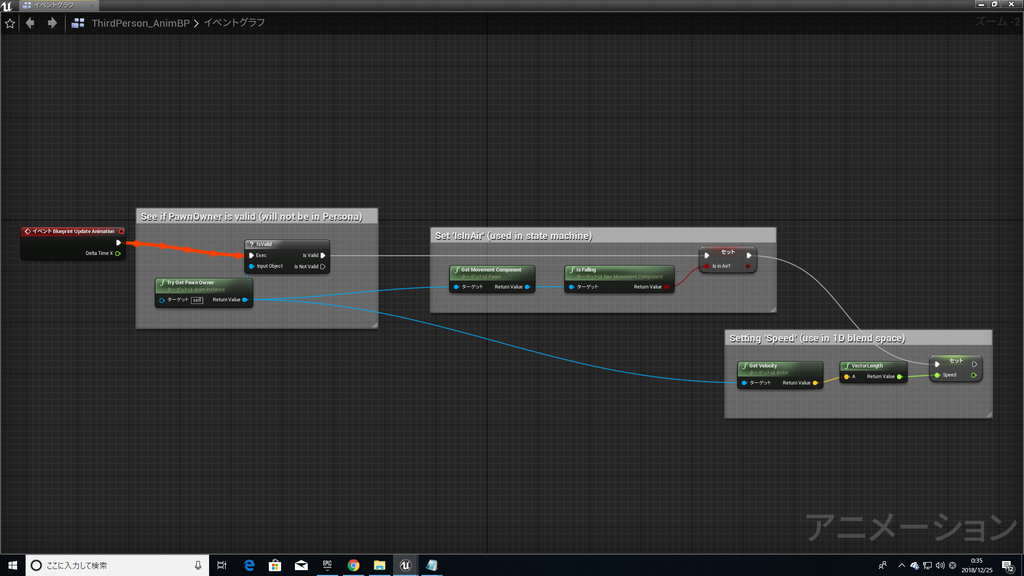The width and height of the screenshot is (1024, 576).
Task: Click the ターゲット pin on Get Velocity
Action: tap(744, 383)
